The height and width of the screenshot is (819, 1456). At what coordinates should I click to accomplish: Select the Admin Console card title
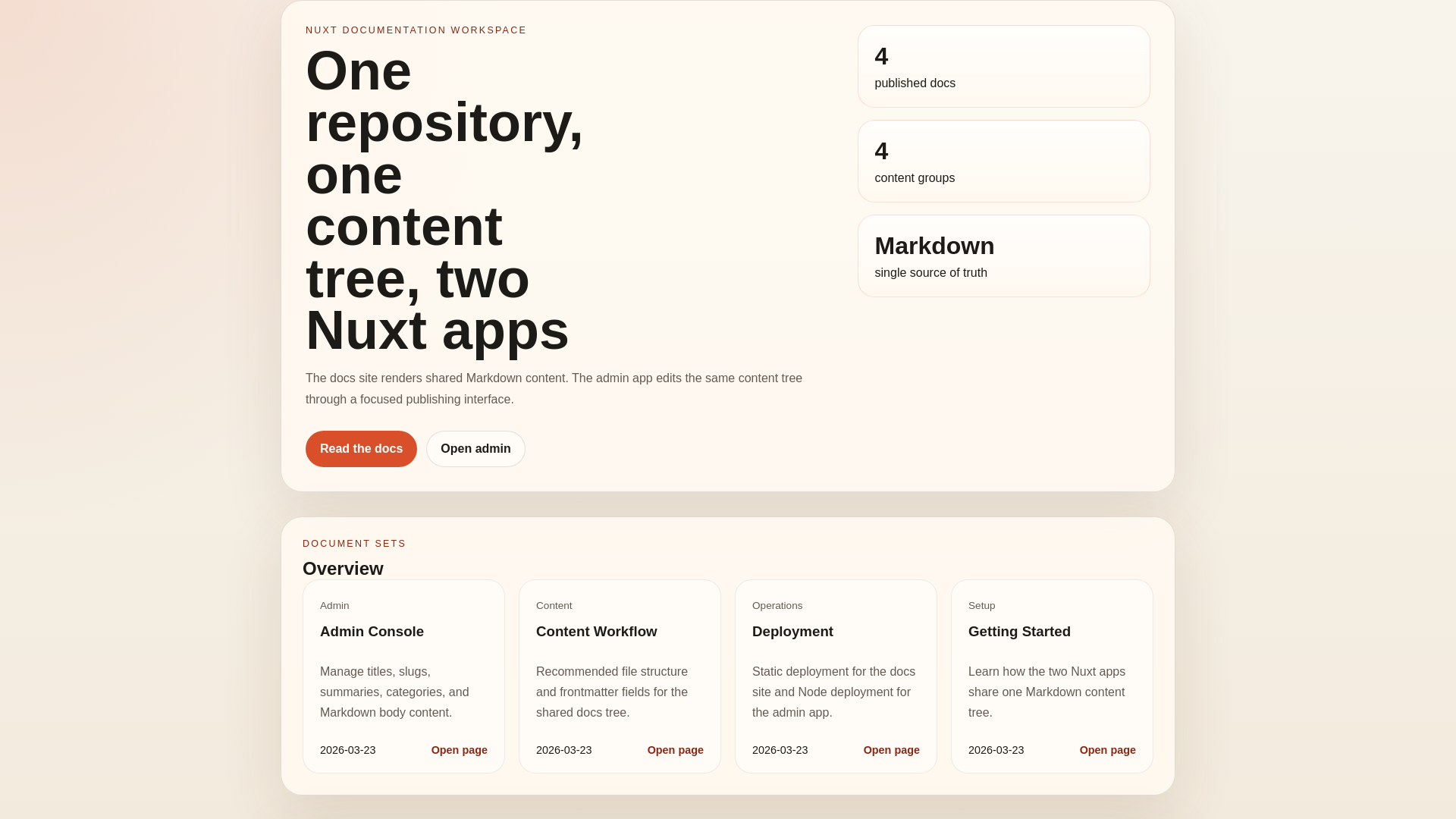[372, 632]
